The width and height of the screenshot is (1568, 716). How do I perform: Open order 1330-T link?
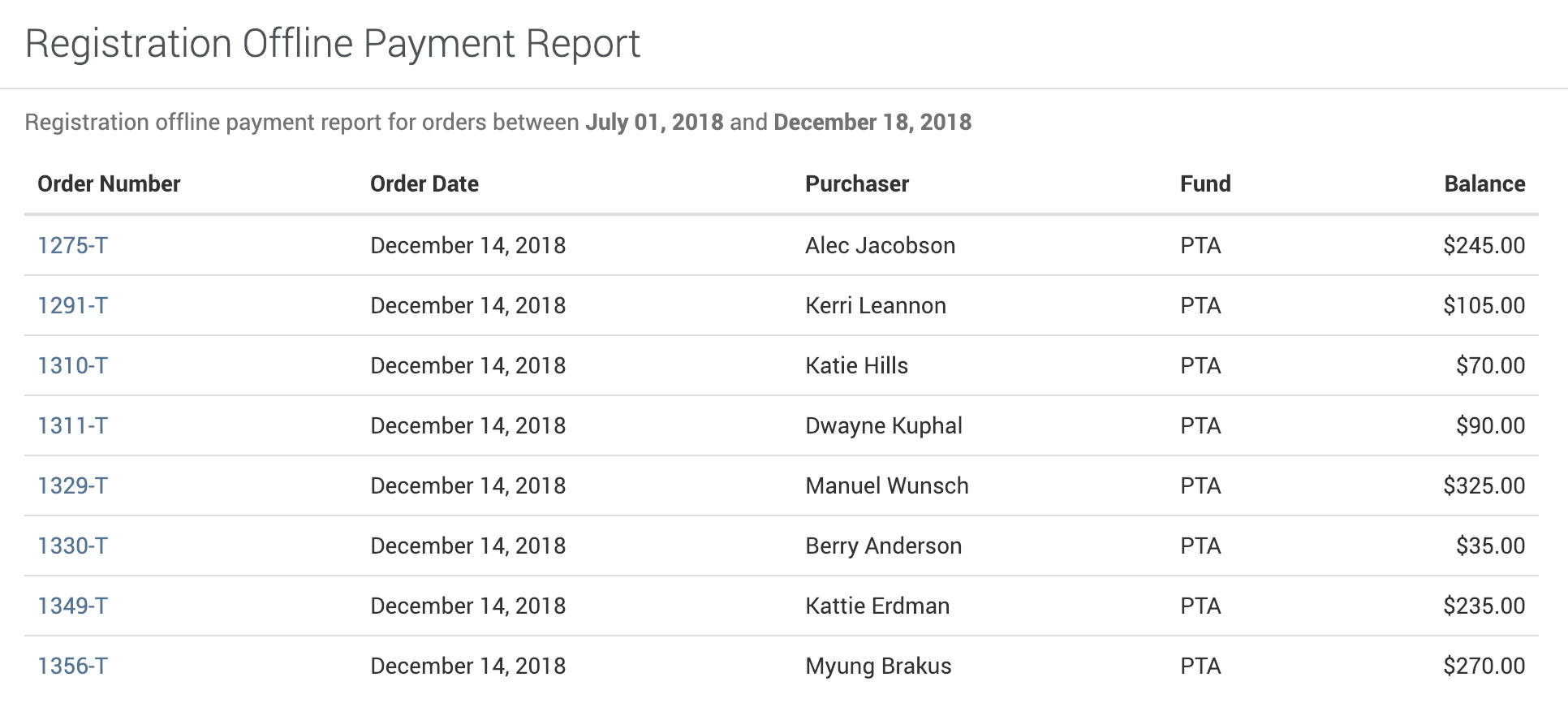(72, 546)
